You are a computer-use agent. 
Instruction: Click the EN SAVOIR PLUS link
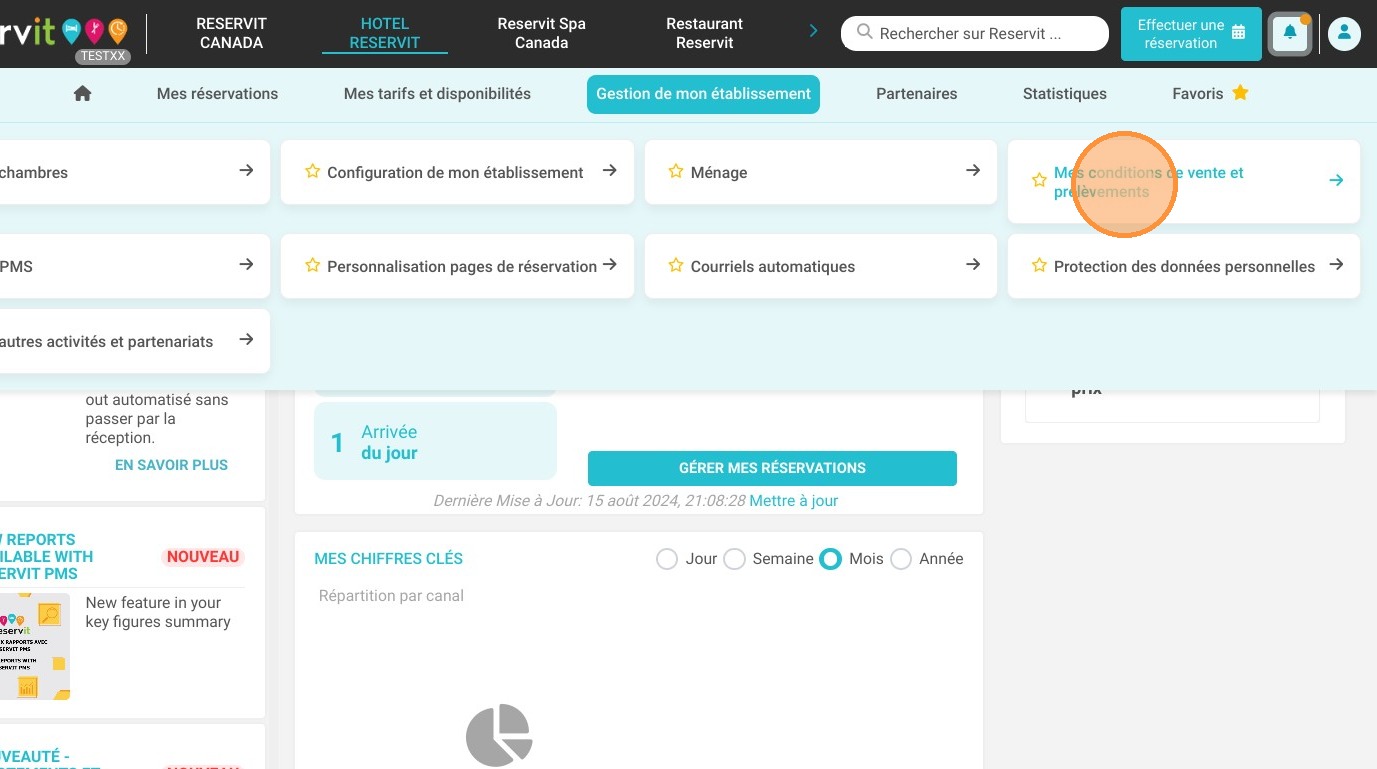(171, 465)
